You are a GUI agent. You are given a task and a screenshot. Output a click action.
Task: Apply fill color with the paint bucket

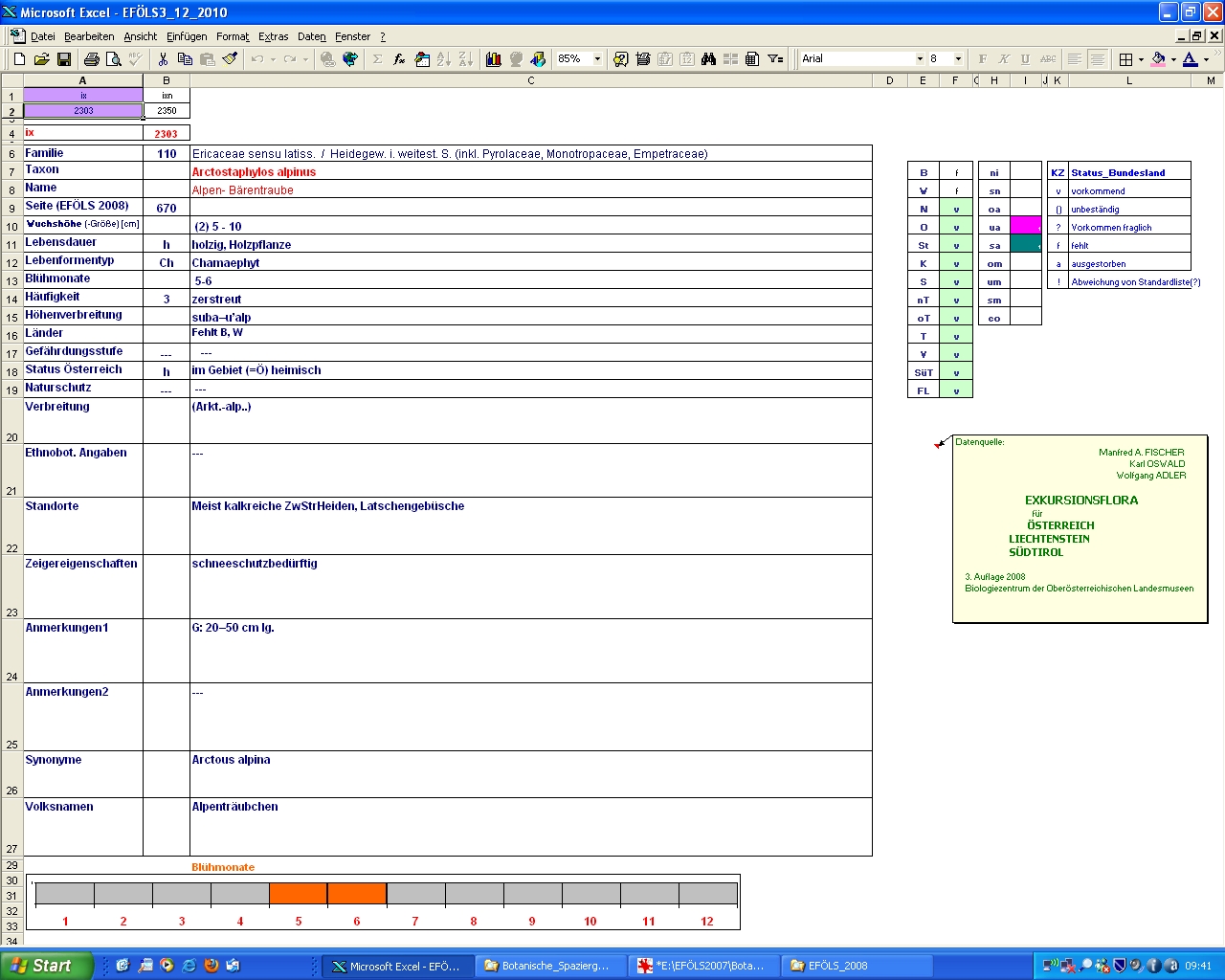click(1158, 59)
